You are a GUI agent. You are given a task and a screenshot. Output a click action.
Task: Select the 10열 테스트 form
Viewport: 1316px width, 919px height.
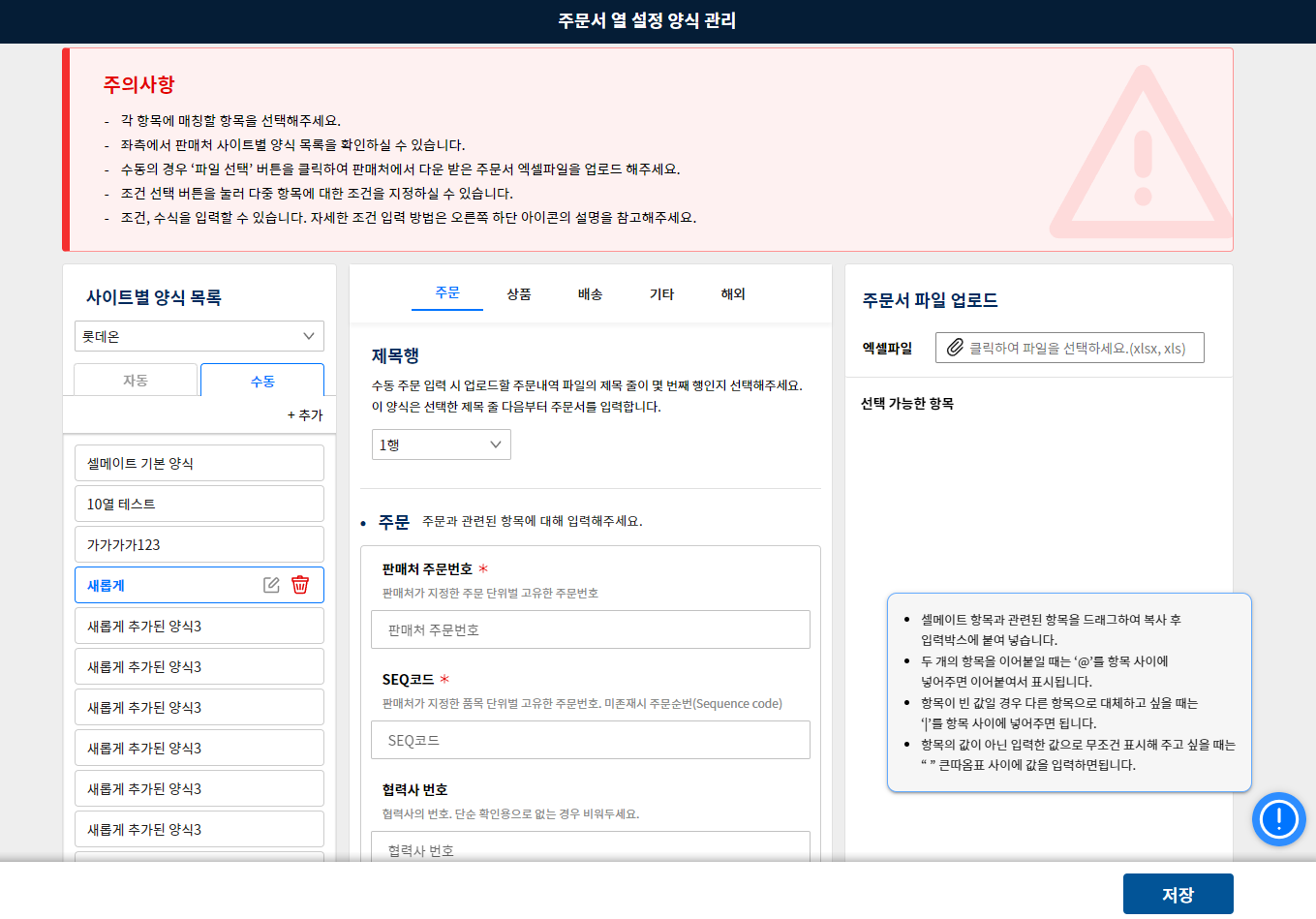199,504
